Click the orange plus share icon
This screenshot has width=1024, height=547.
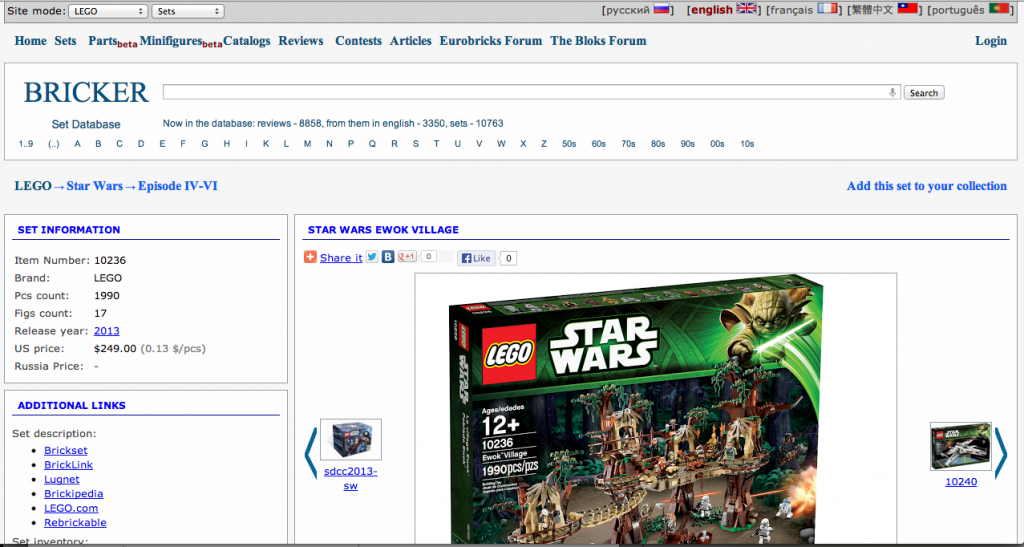(310, 257)
